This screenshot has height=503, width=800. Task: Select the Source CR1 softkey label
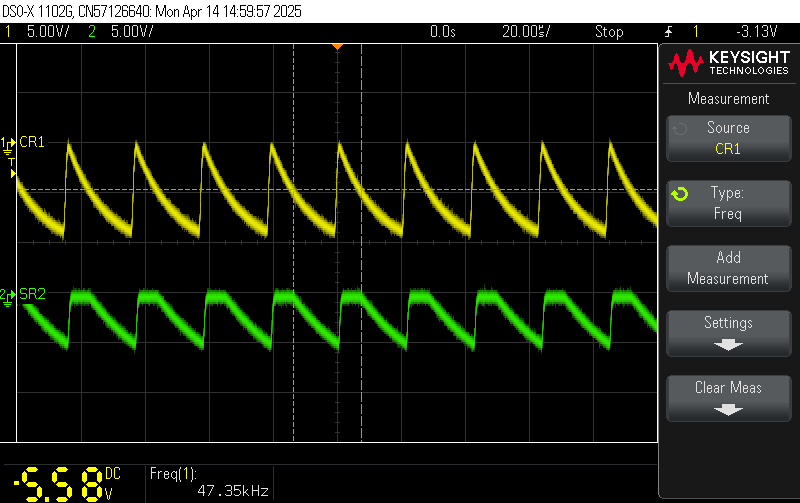728,137
